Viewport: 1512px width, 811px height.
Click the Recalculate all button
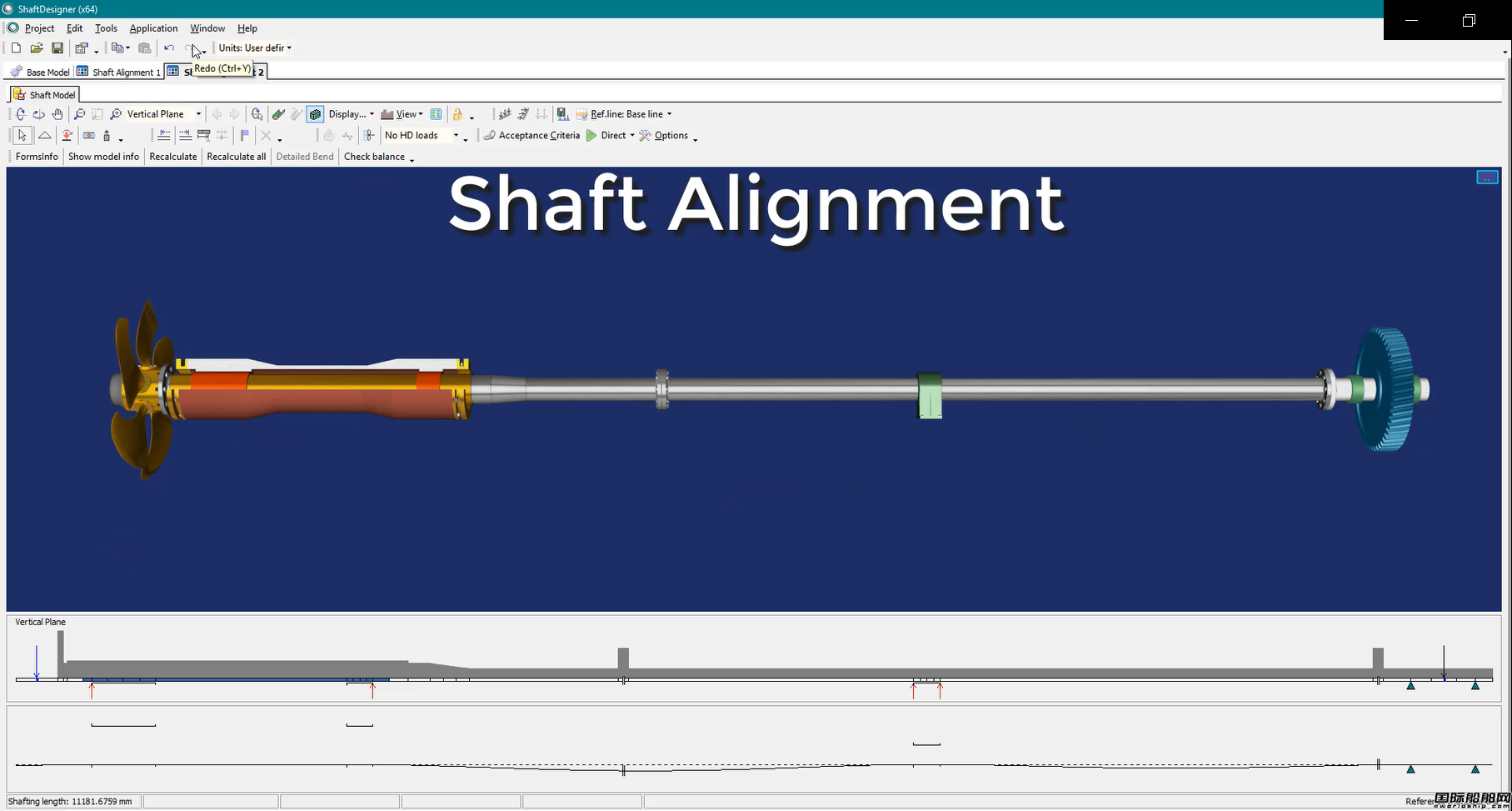pos(237,157)
